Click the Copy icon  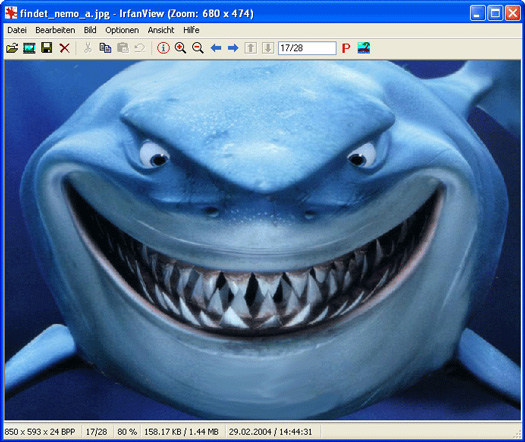105,48
